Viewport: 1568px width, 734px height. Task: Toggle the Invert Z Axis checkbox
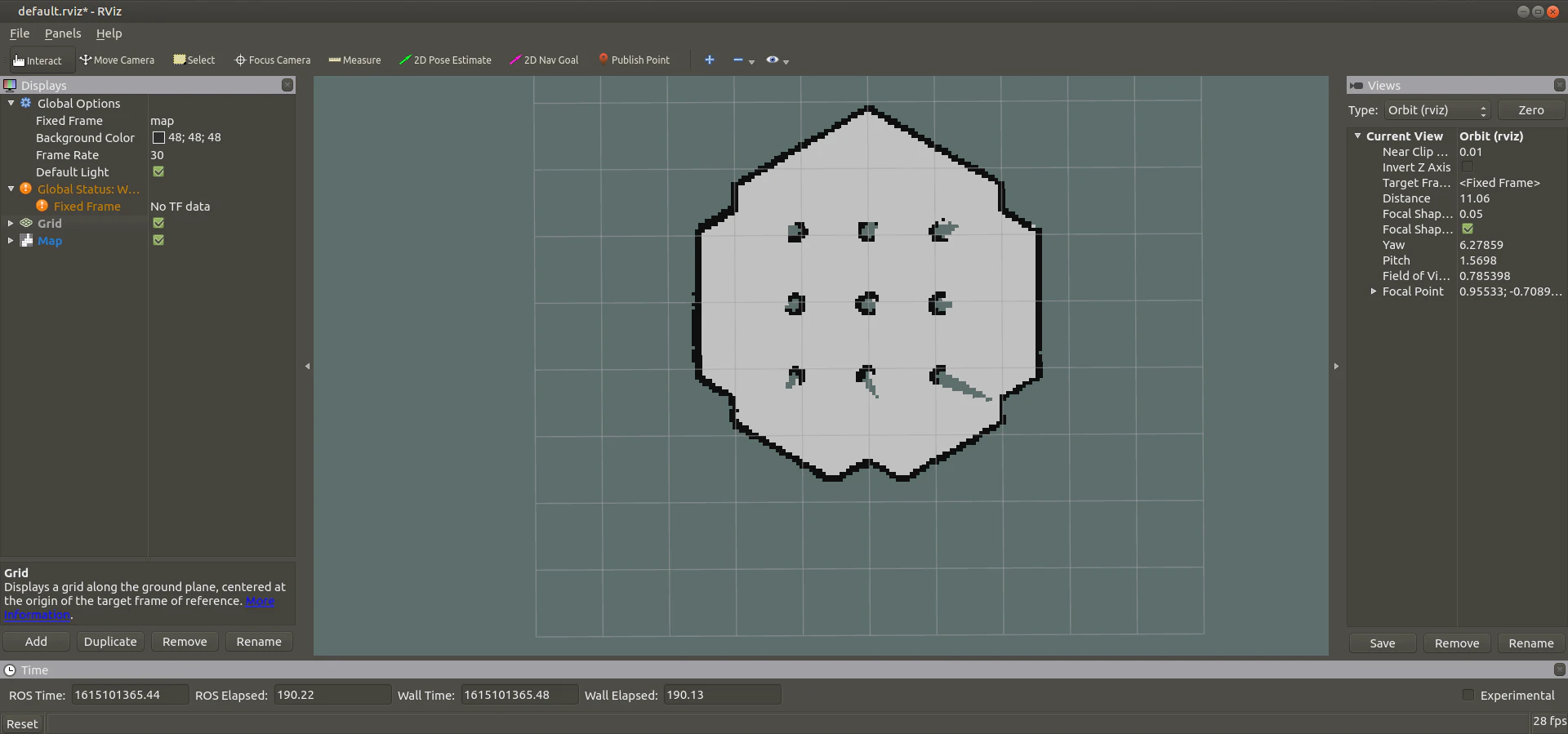point(1468,167)
